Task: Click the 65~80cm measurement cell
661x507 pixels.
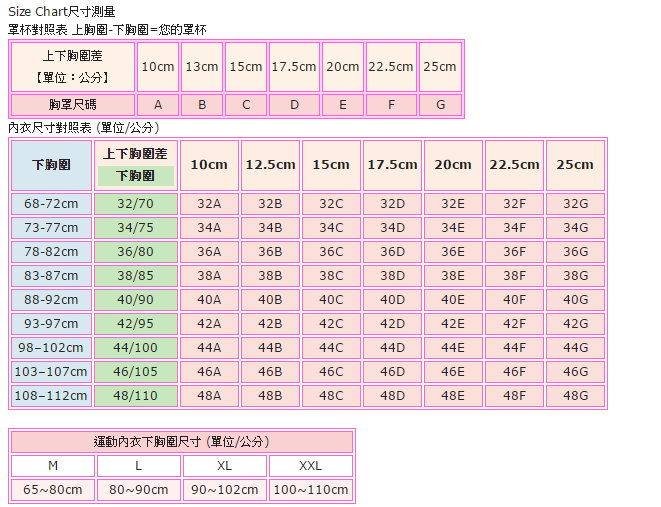Action: click(53, 490)
